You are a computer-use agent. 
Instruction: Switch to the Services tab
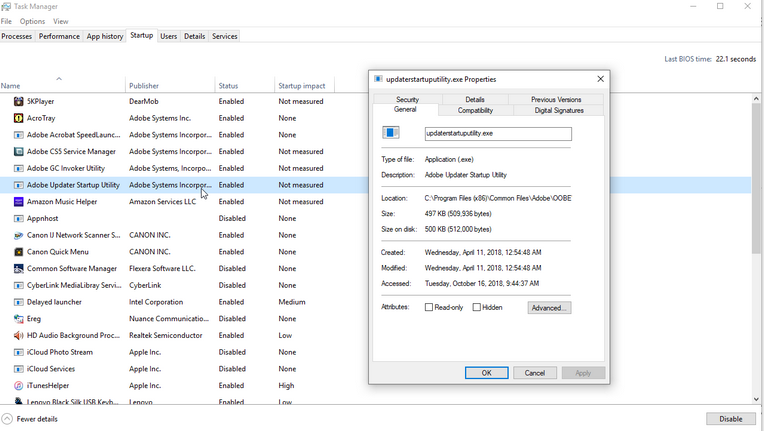(x=225, y=36)
